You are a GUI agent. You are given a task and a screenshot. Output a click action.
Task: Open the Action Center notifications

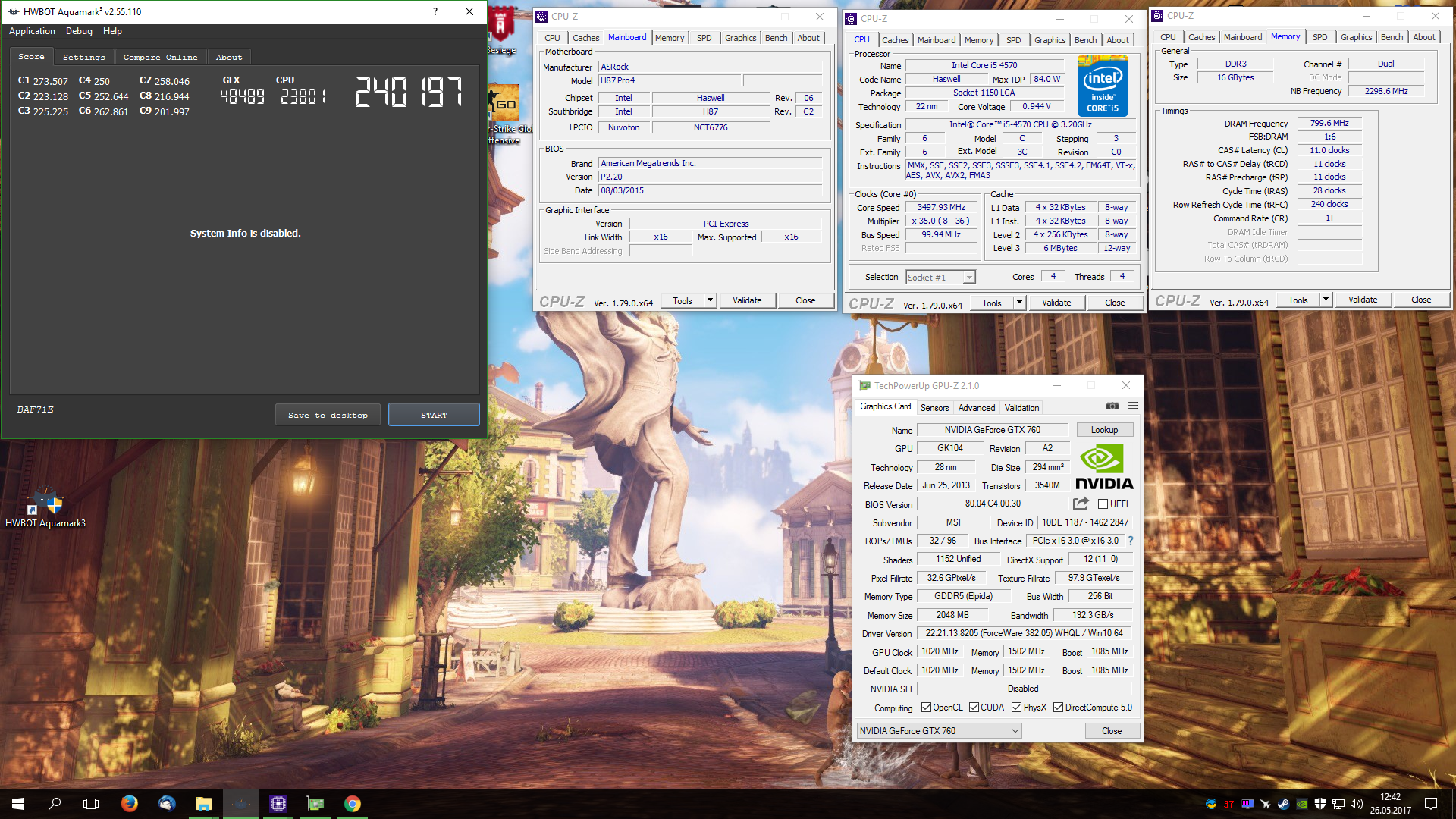[1431, 804]
